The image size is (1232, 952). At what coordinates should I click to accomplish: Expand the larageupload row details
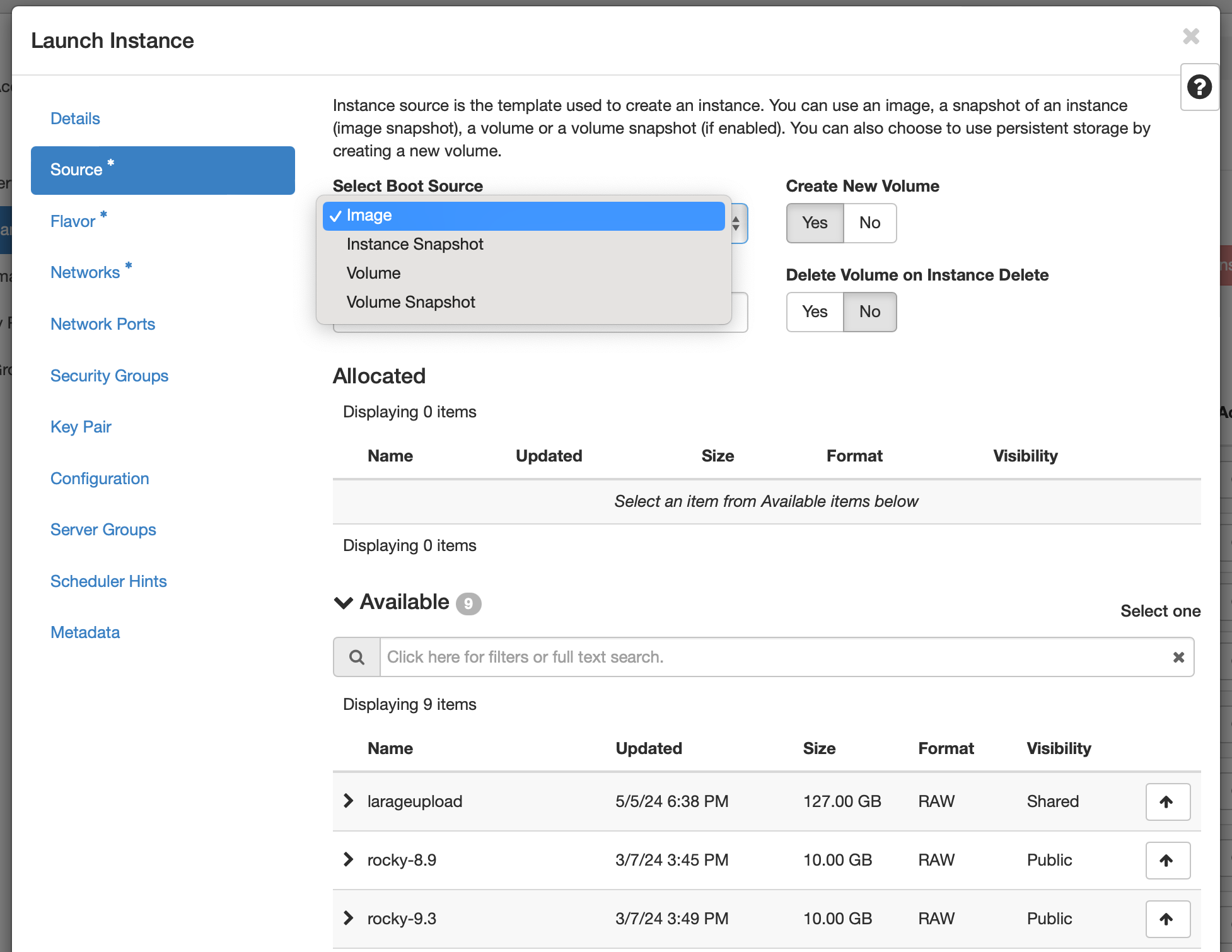tap(348, 801)
